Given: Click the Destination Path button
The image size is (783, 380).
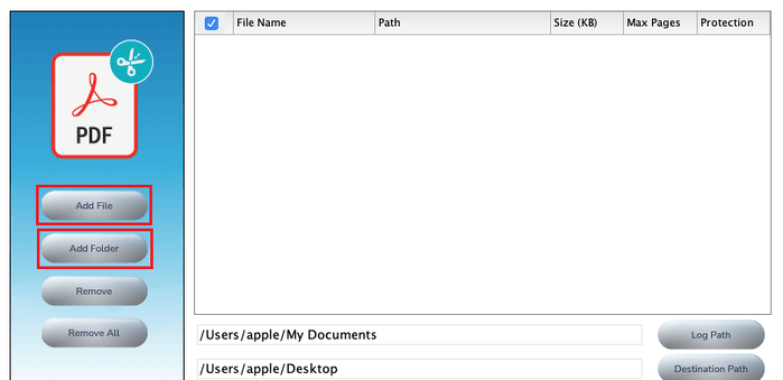Looking at the screenshot, I should tap(711, 369).
